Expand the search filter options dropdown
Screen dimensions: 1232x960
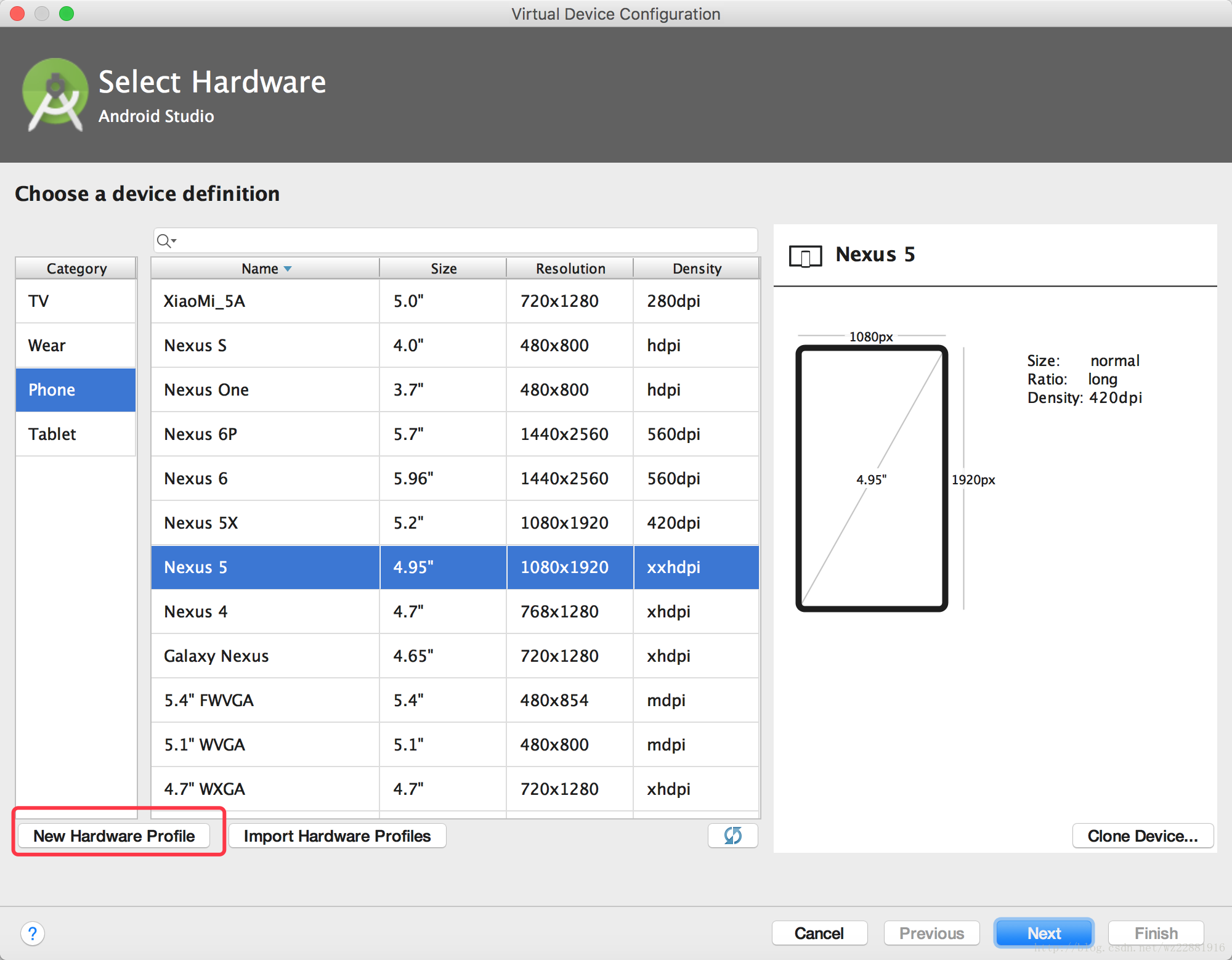176,239
